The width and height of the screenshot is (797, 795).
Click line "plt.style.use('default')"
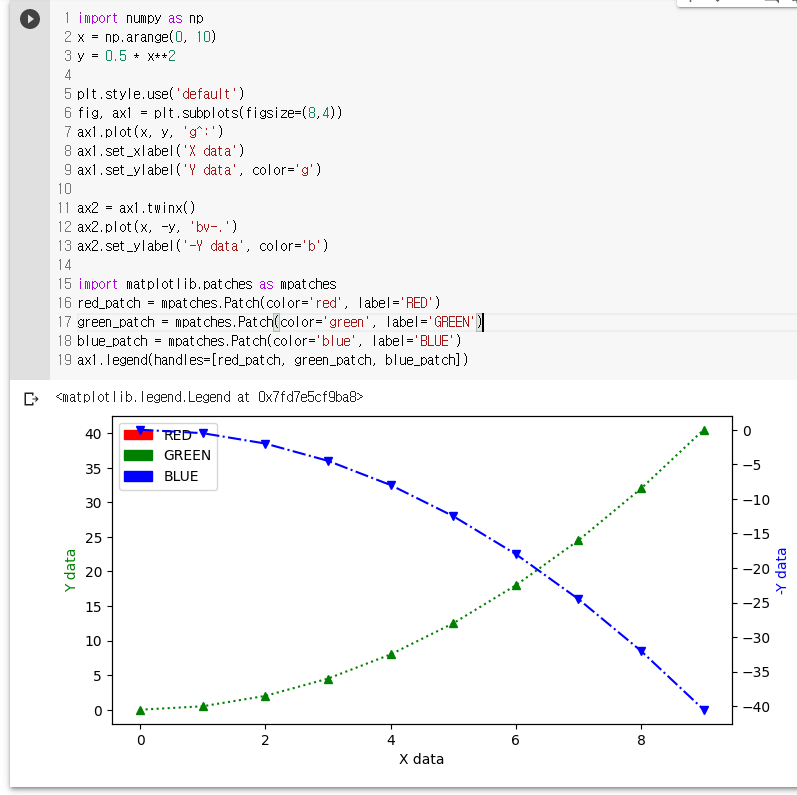(x=161, y=94)
